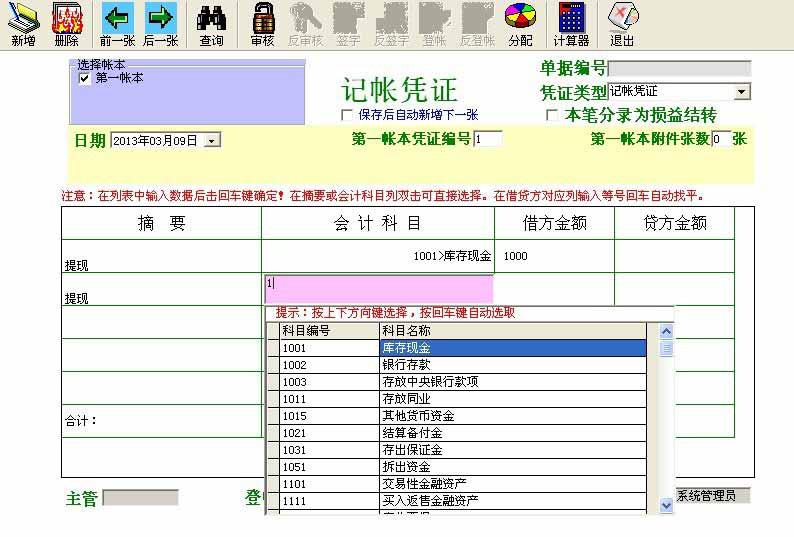Check 本笔分录为损益结转 option

pos(552,115)
